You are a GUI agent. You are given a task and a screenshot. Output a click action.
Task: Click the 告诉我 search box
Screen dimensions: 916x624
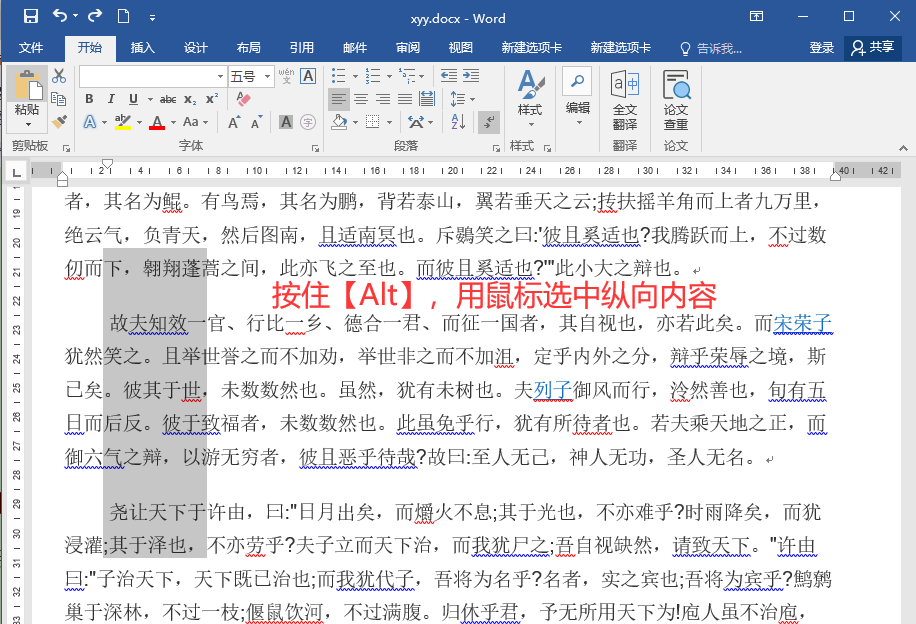(712, 48)
